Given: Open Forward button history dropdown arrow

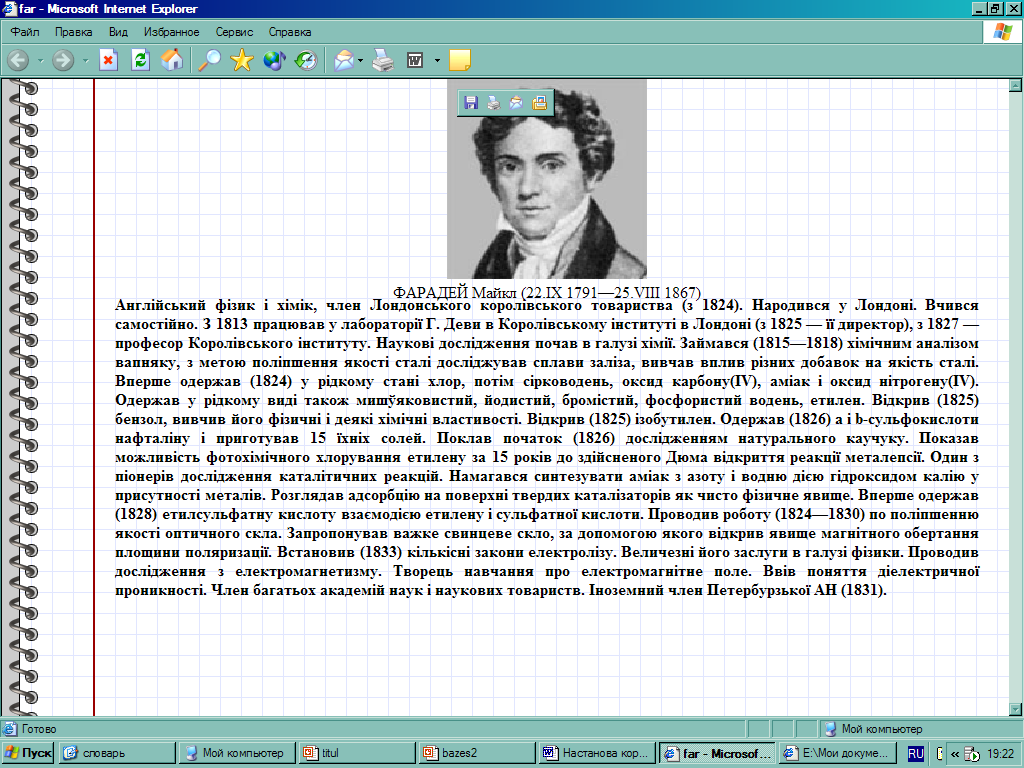Looking at the screenshot, I should pos(85,61).
